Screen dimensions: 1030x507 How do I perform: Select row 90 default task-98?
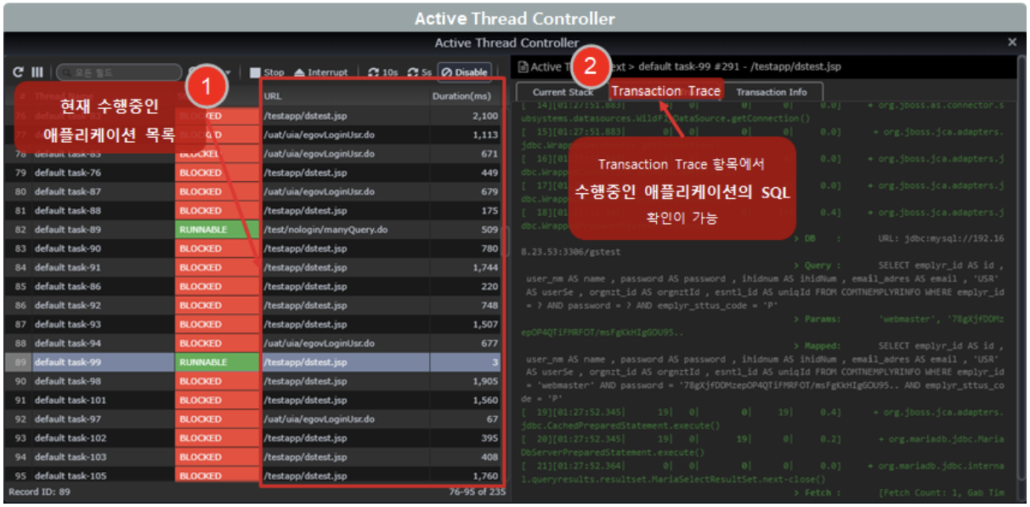coord(253,381)
